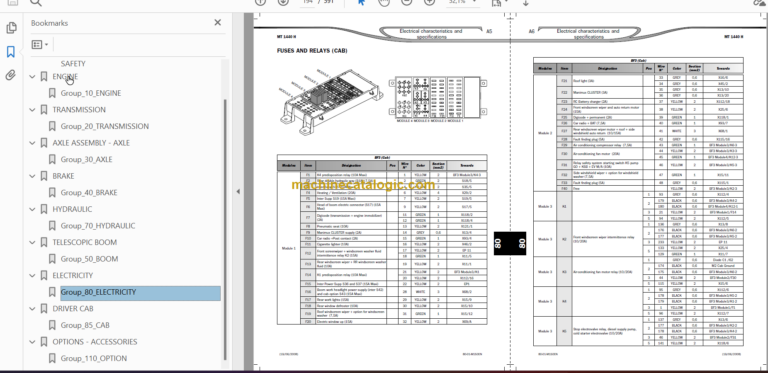Collapse the OPTIONS - ACCESSORIES chevron

pos(32,342)
